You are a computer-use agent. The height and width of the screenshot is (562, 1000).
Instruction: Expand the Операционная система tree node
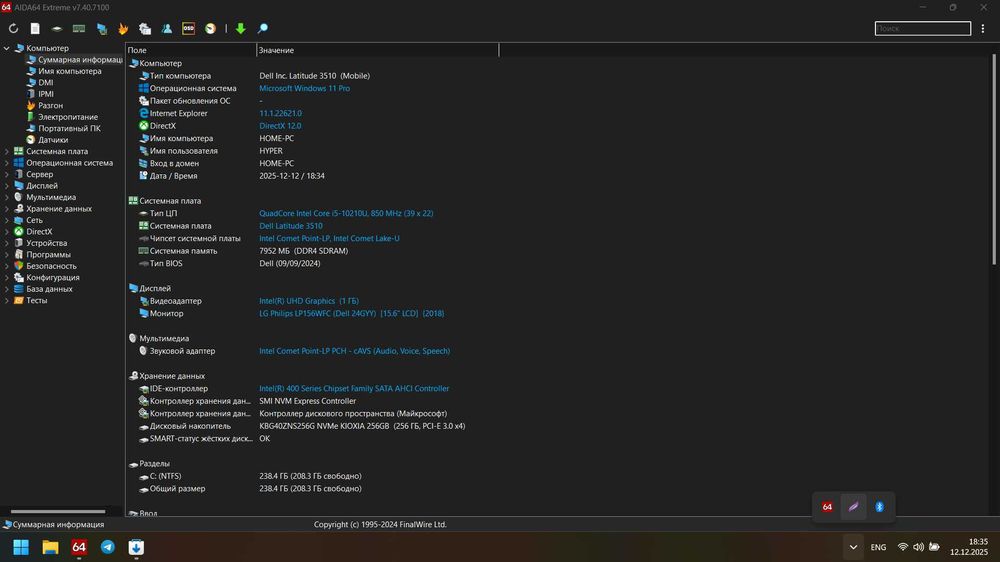pyautogui.click(x=6, y=163)
